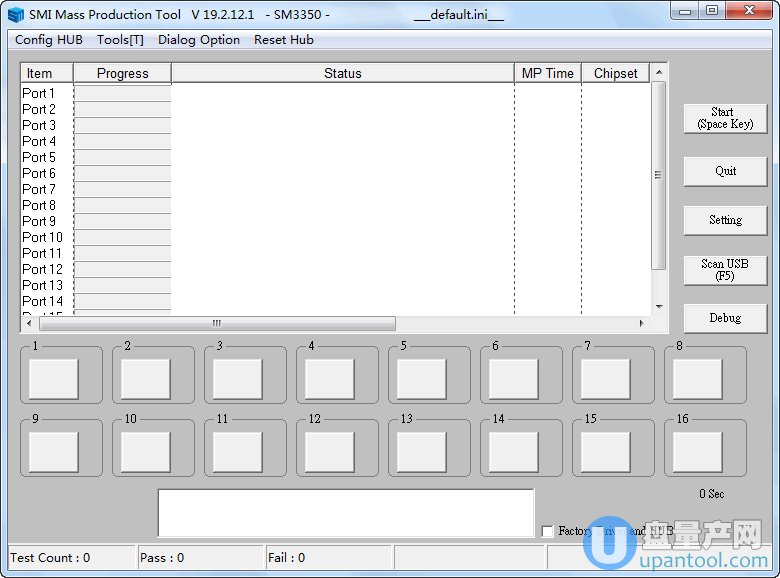Select port slot 6 box
This screenshot has height=578, width=780.
coord(514,379)
